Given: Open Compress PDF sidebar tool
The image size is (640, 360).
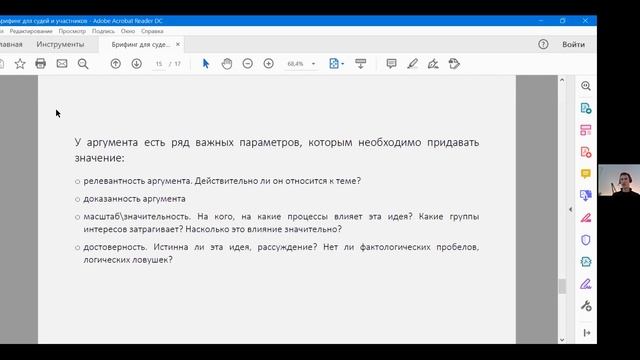Looking at the screenshot, I should 586,262.
